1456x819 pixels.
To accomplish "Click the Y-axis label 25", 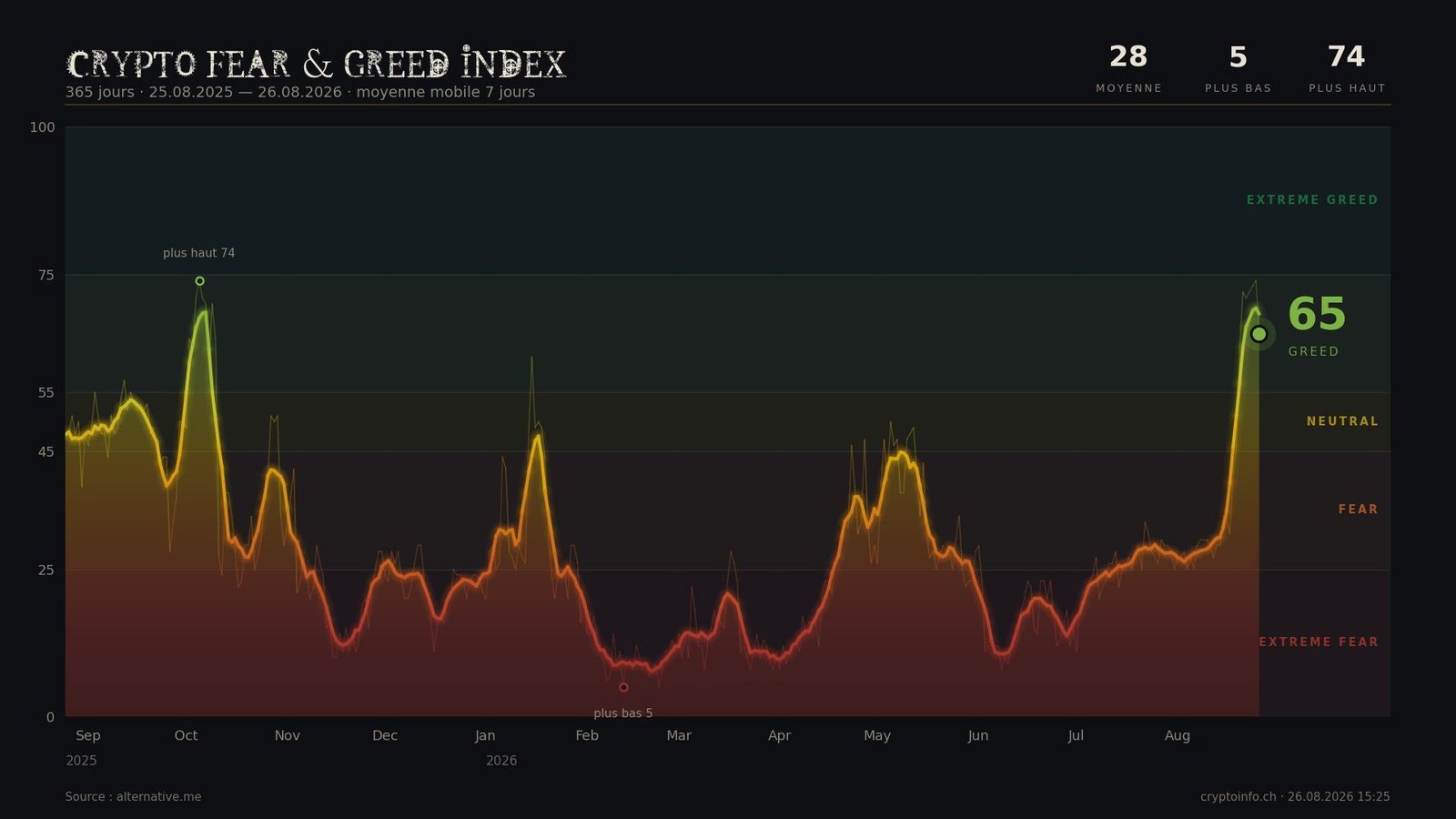I will click(x=46, y=571).
